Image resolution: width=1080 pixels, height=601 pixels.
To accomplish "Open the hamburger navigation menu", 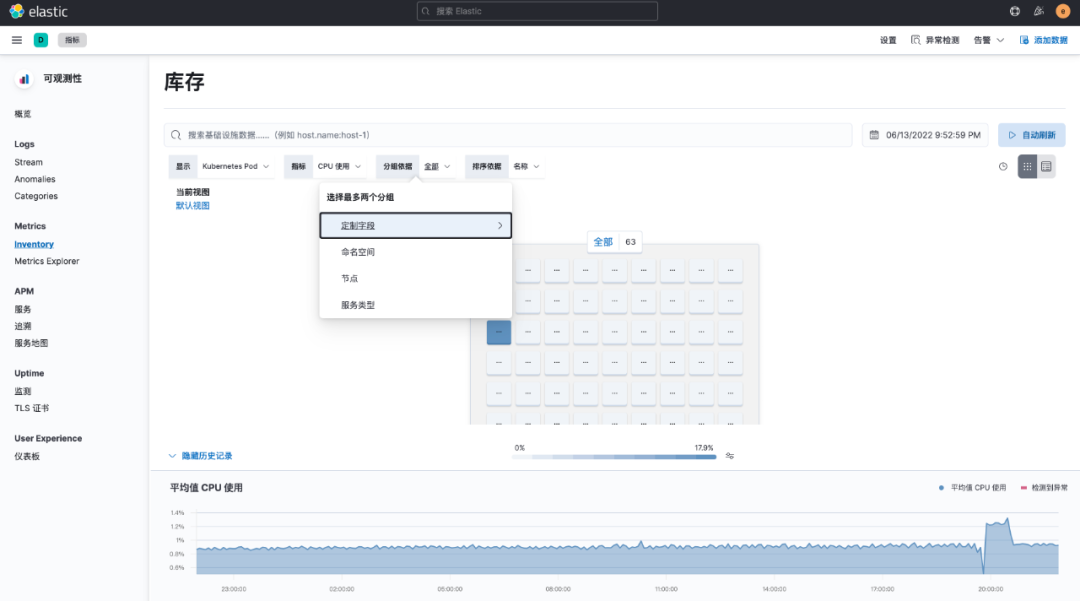I will pos(17,40).
